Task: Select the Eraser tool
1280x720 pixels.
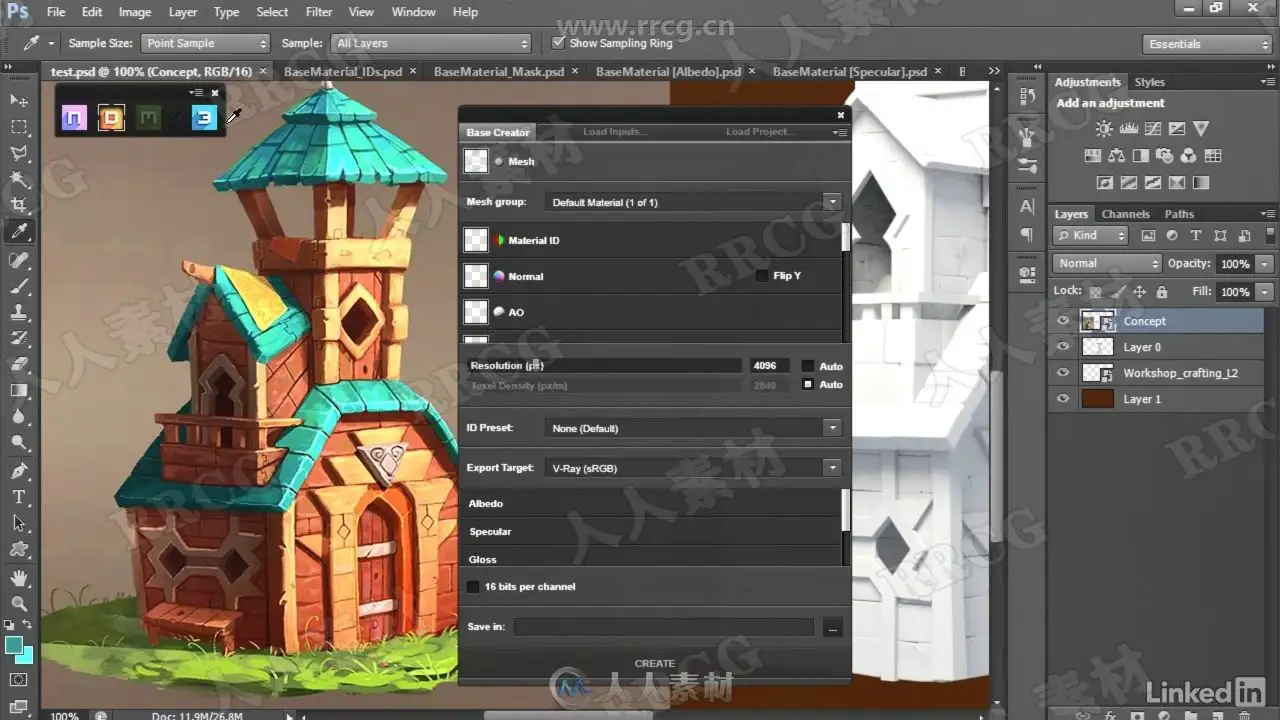Action: tap(18, 364)
